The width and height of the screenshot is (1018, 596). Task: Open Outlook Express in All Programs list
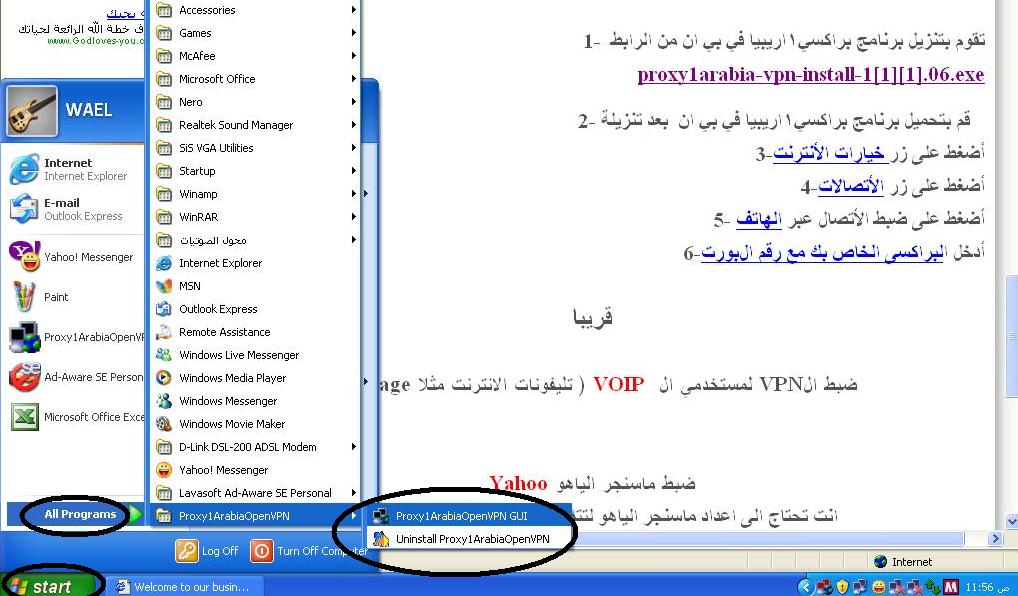point(164,309)
